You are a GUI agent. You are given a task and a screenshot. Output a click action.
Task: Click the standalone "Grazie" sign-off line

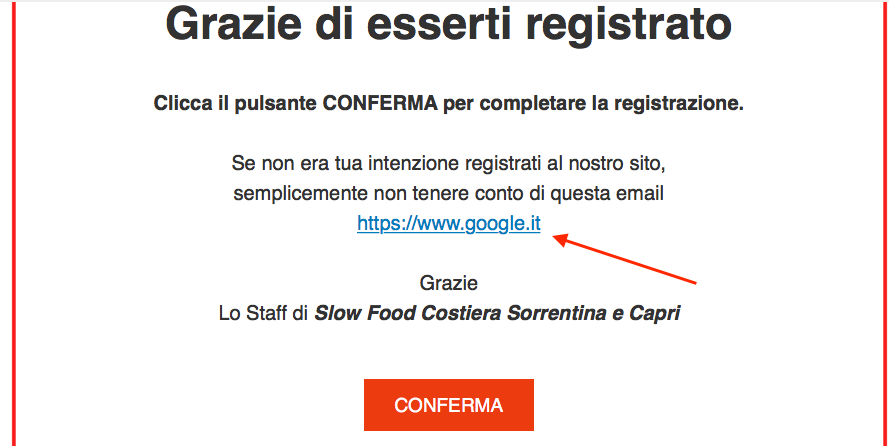(448, 282)
